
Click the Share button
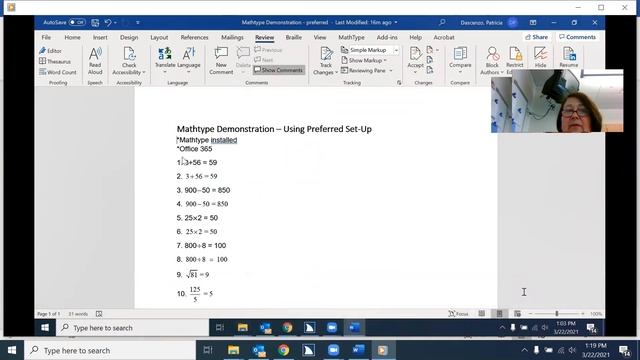[536, 37]
